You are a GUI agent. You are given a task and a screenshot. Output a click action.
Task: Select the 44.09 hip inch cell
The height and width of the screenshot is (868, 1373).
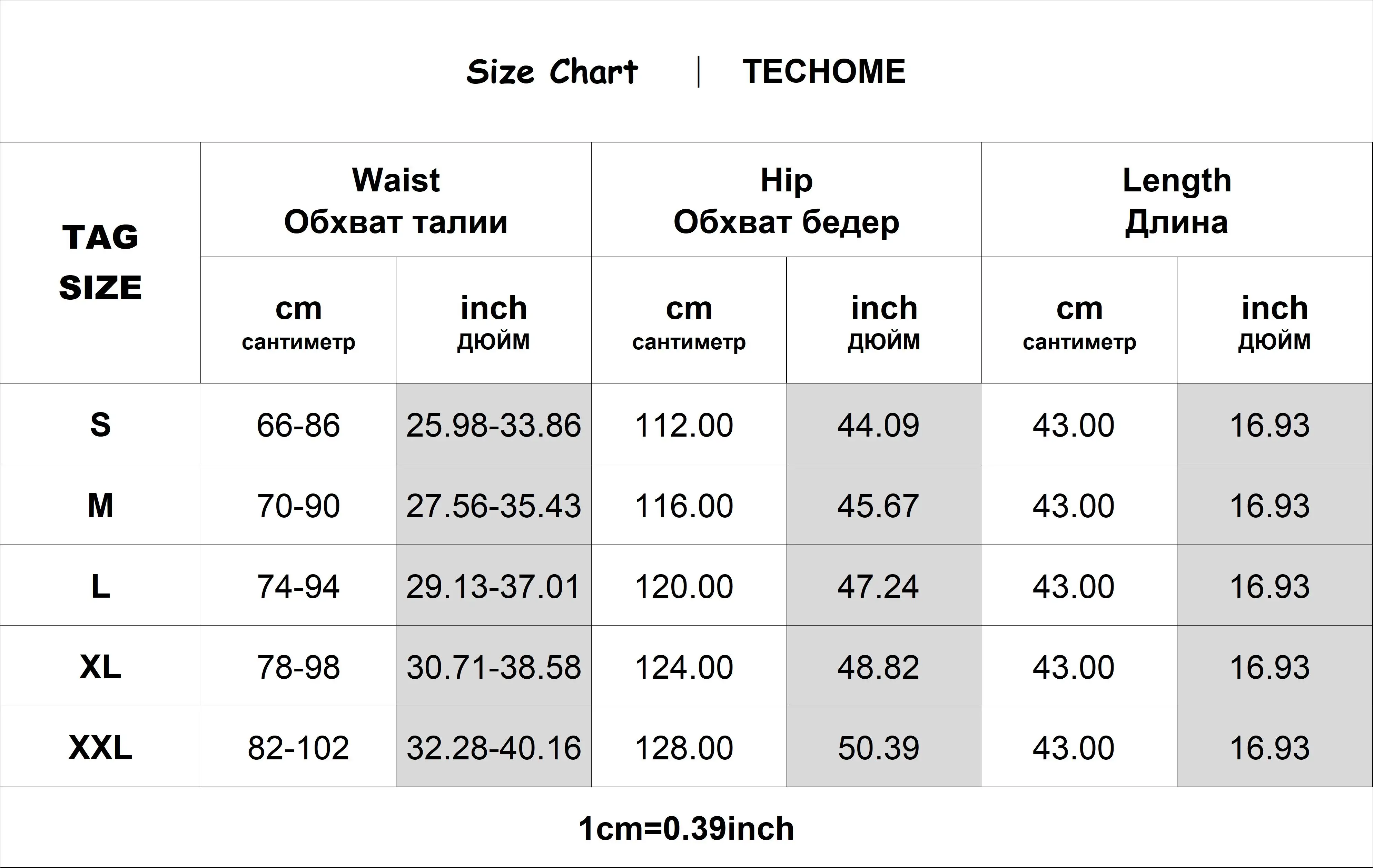(884, 424)
